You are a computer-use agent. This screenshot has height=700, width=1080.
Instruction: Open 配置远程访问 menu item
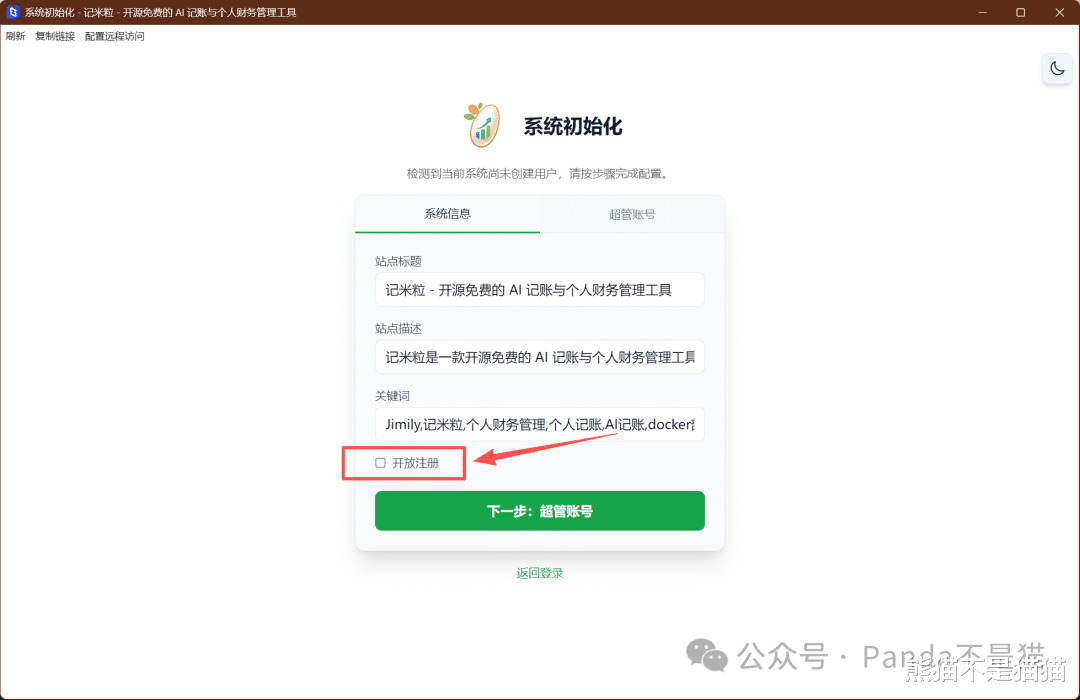coord(114,36)
